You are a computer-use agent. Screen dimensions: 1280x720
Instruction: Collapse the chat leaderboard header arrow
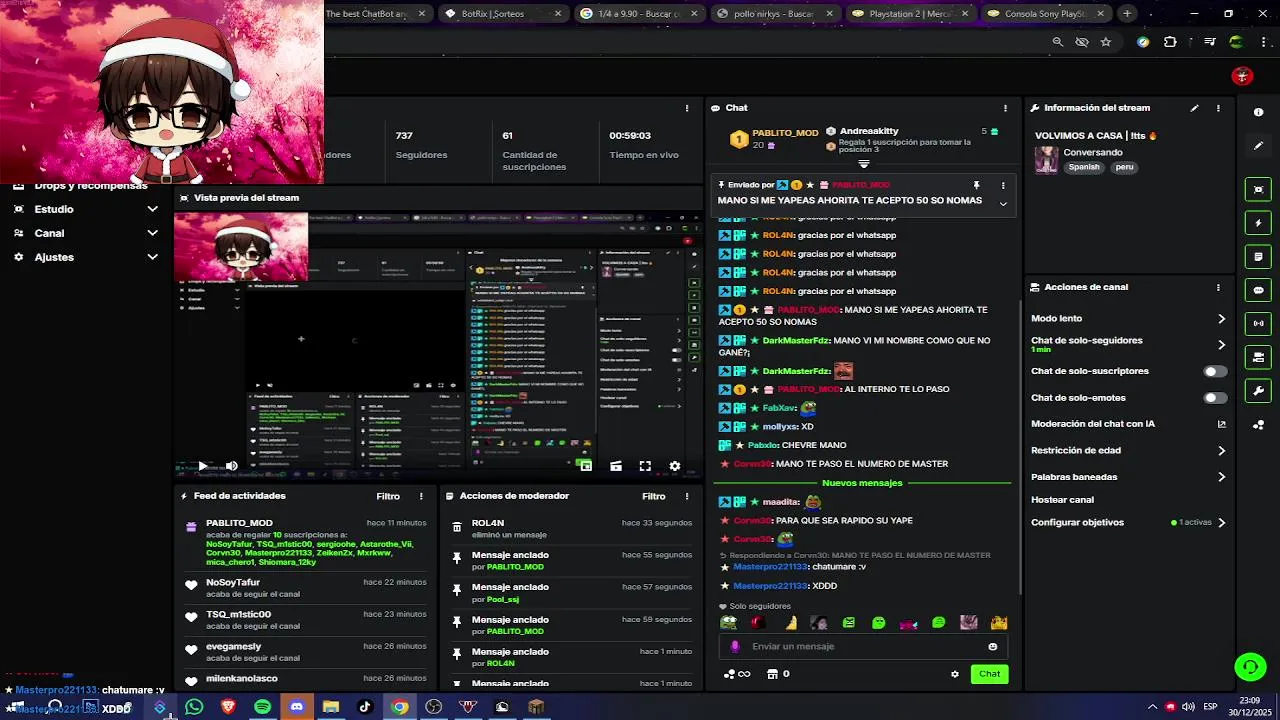[864, 163]
